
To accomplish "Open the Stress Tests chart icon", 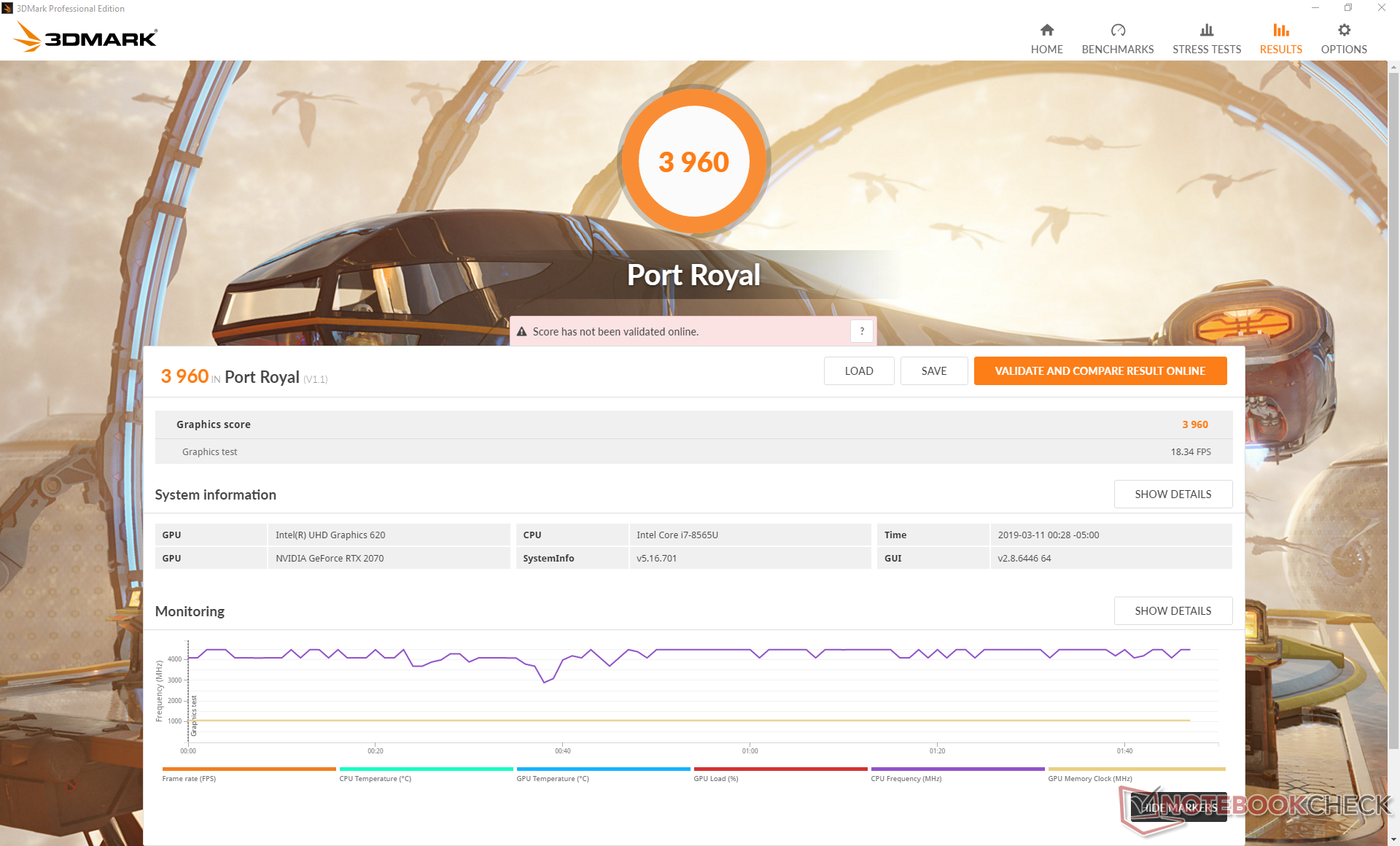I will (x=1206, y=30).
